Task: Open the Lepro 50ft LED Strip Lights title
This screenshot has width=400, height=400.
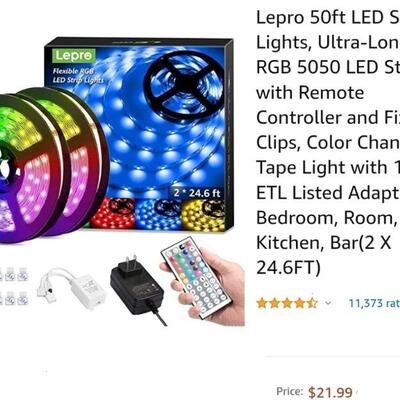Action: pos(328,143)
